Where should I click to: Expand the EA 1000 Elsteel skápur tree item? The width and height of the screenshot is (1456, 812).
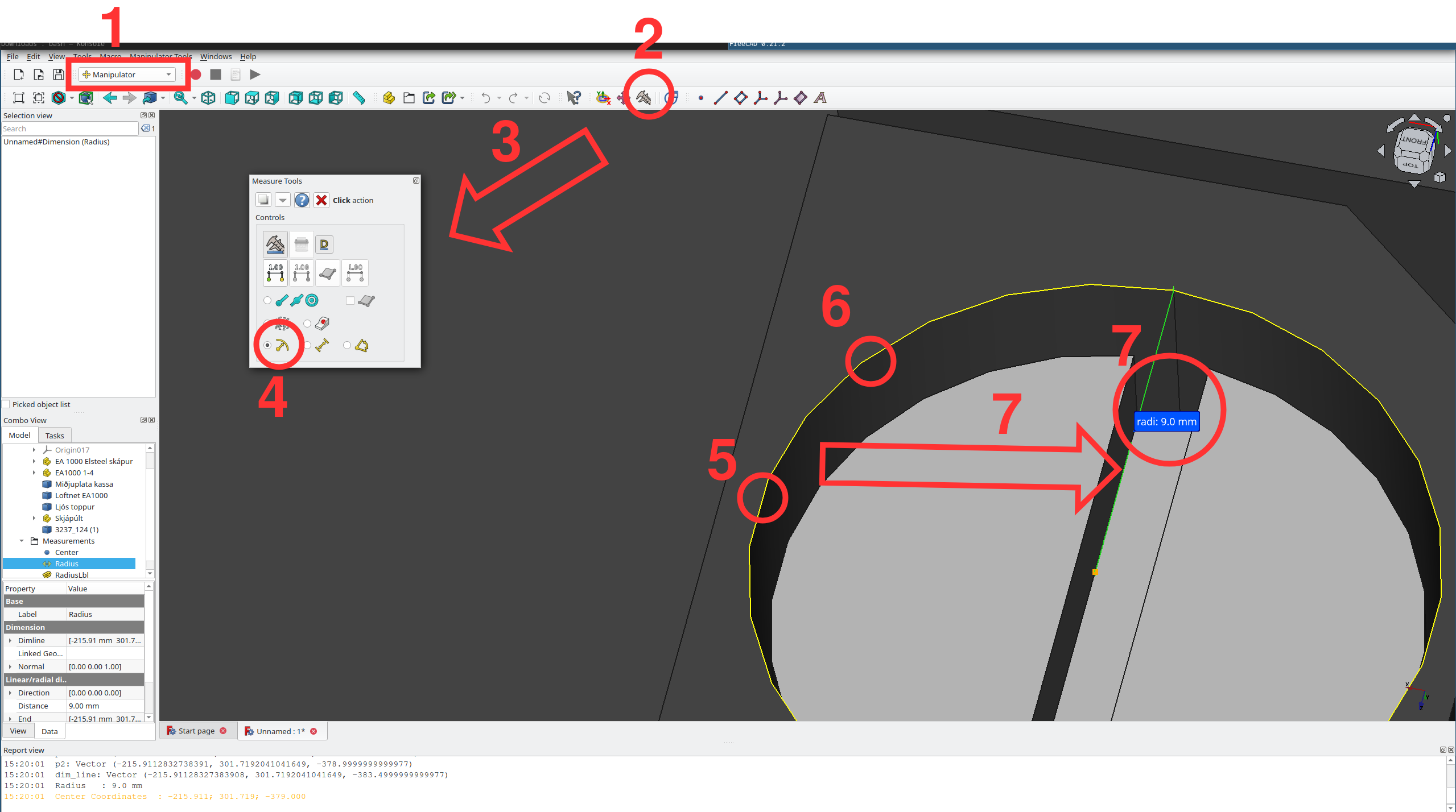[34, 461]
